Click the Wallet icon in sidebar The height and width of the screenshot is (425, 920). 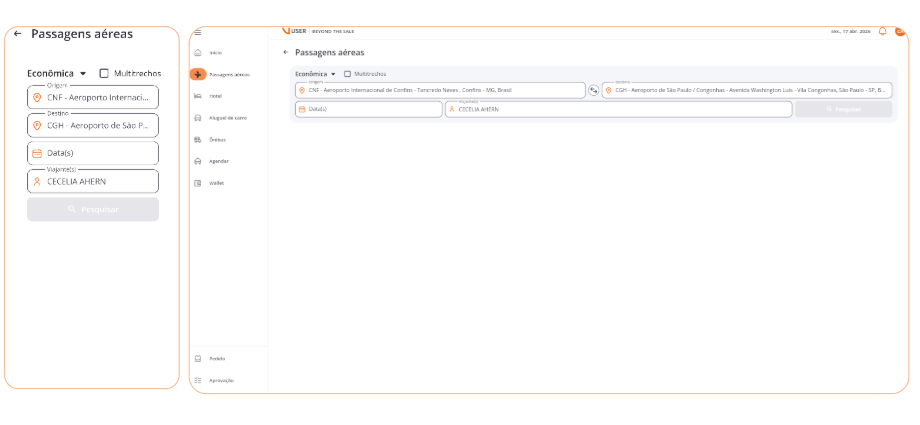(198, 183)
